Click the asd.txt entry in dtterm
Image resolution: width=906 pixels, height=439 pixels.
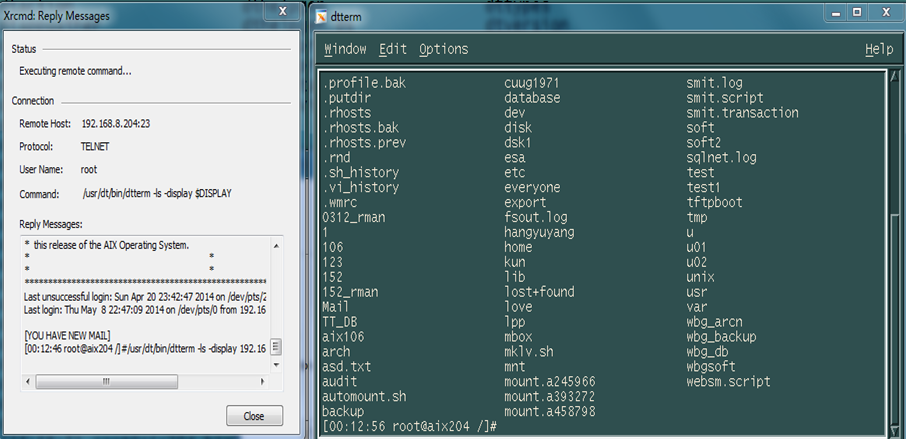click(347, 367)
